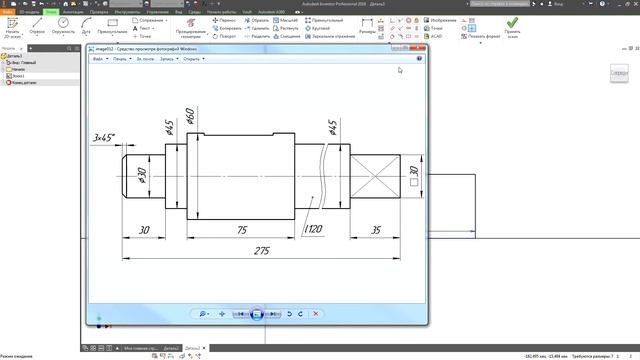Screen dimensions: 640x360
Task: Activate Проецирование геометрии tool
Action: click(191, 28)
